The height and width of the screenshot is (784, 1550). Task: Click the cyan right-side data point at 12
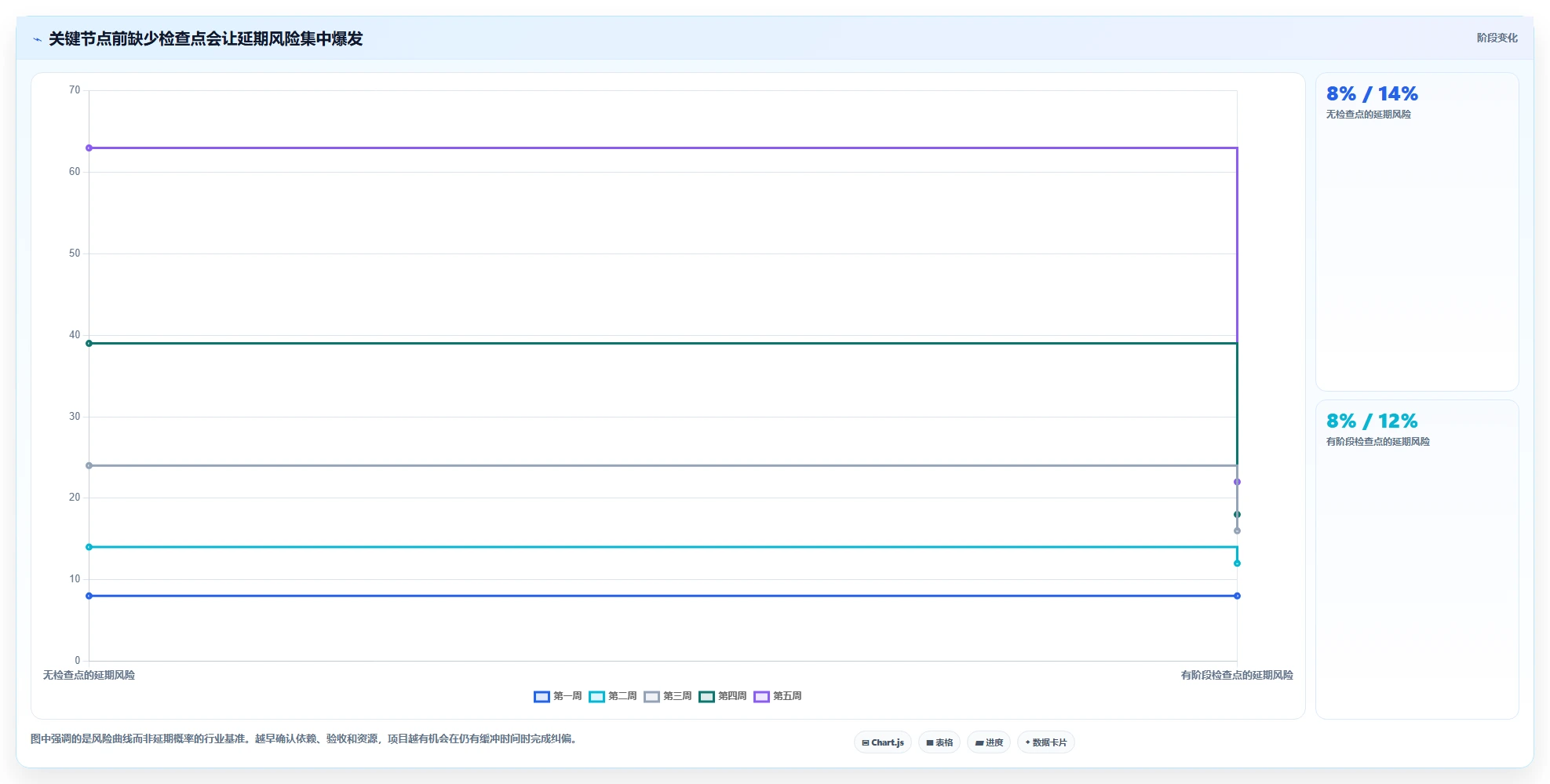click(1237, 563)
